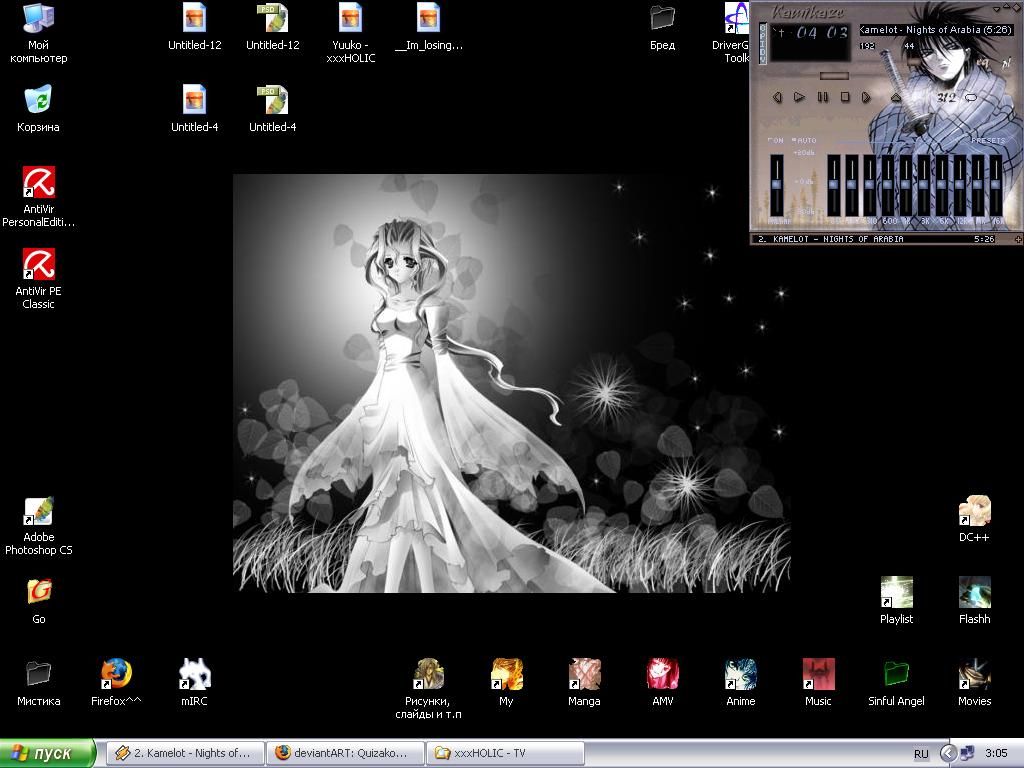
Task: Adjust the 3K equalizer band slider
Action: pyautogui.click(x=924, y=185)
